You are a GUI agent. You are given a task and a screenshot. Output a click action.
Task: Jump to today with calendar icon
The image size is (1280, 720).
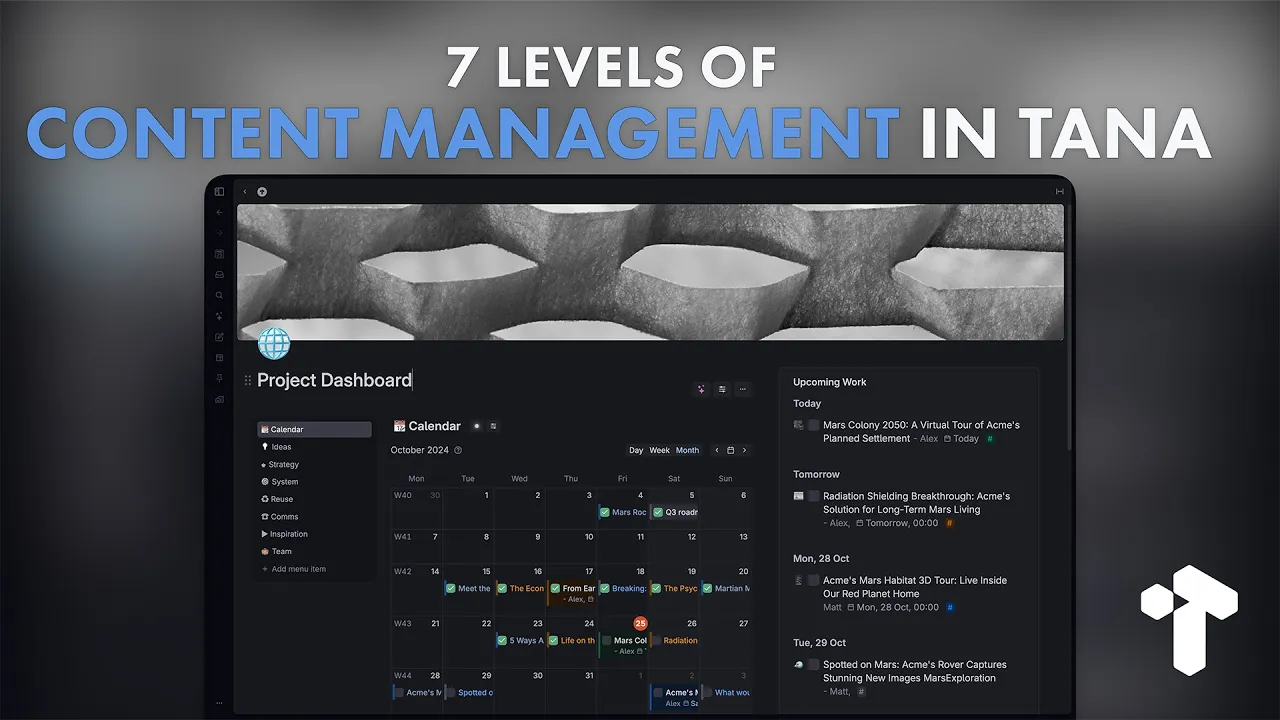pos(730,450)
